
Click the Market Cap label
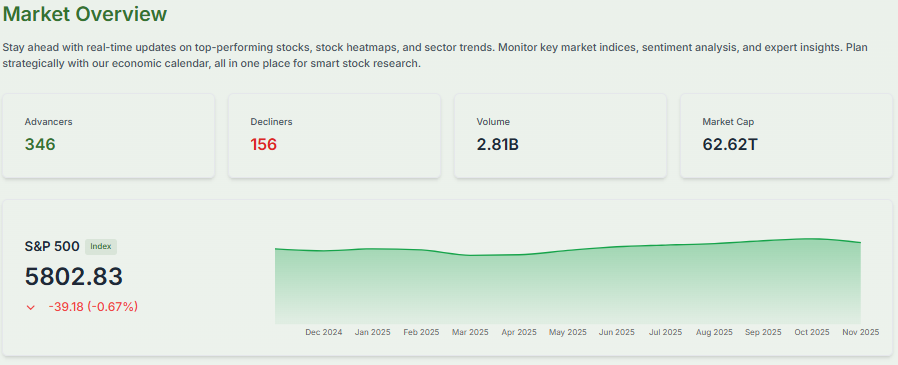[728, 121]
